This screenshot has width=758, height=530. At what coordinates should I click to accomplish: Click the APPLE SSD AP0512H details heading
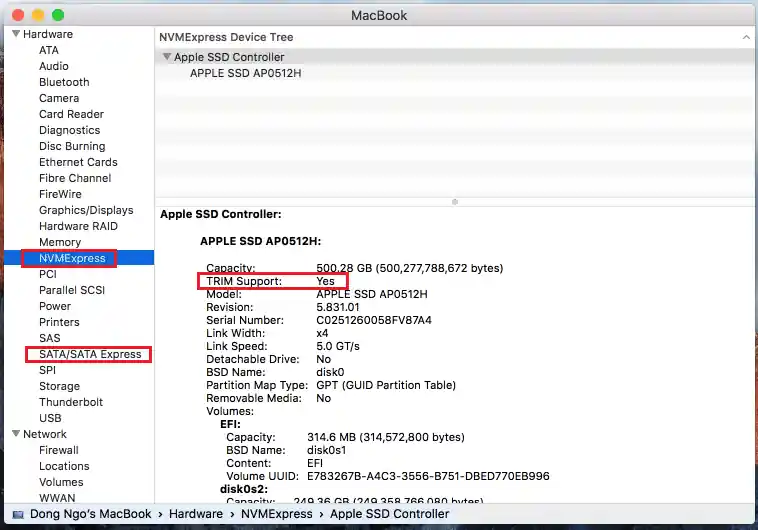(x=261, y=241)
